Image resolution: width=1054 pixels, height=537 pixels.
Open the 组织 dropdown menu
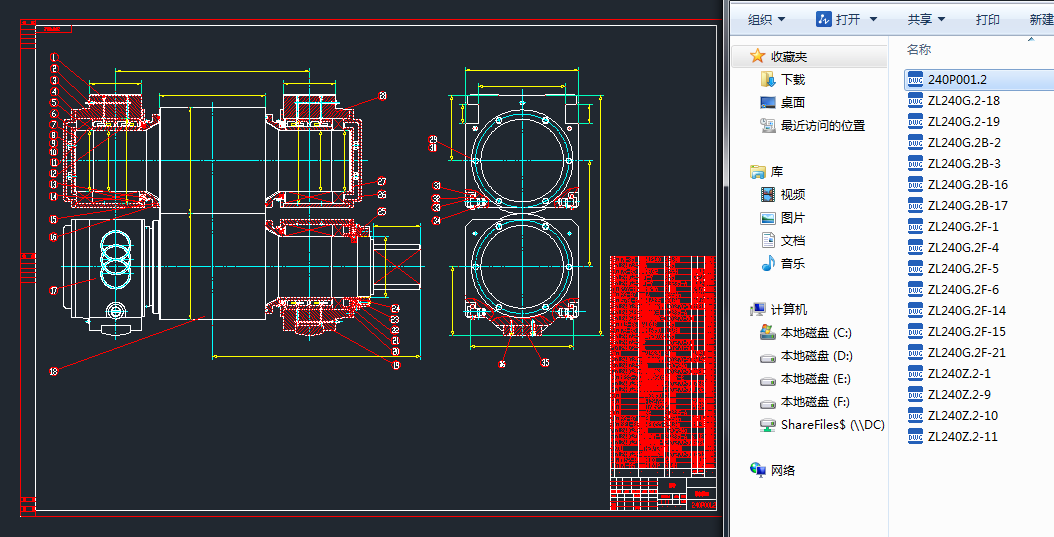pos(766,19)
